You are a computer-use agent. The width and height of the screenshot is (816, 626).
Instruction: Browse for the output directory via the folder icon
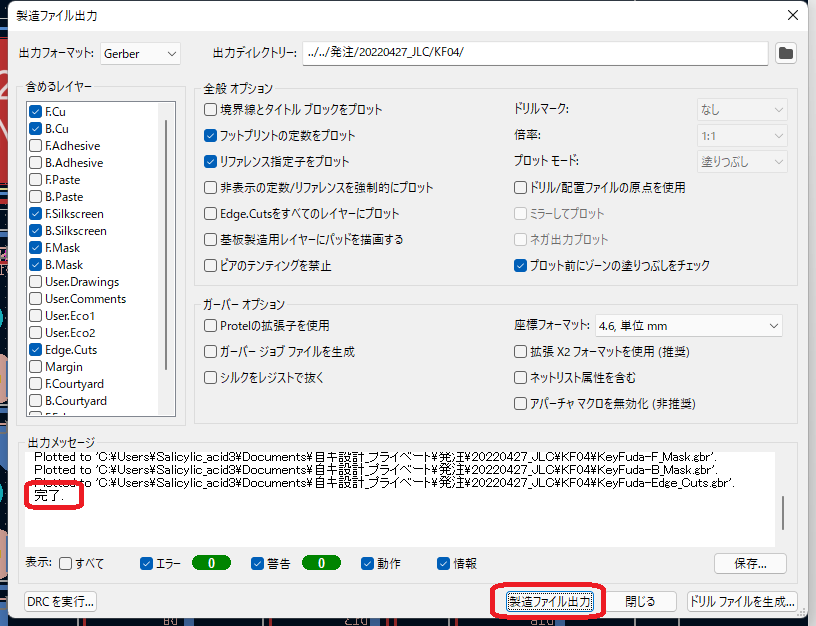[785, 53]
